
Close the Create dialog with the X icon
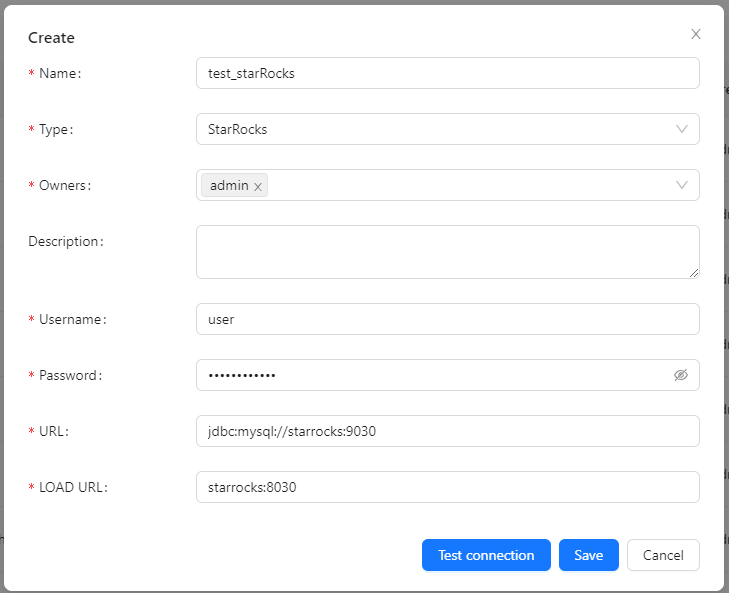696,34
